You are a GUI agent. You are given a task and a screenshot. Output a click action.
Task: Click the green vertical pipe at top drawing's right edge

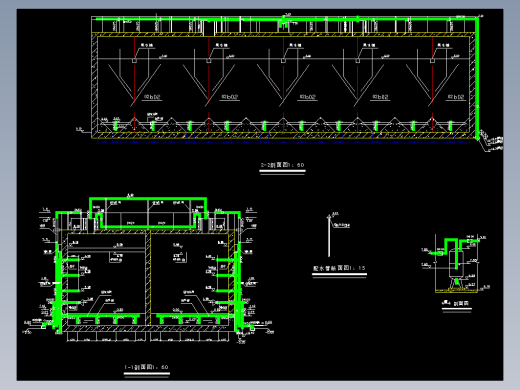(477, 78)
